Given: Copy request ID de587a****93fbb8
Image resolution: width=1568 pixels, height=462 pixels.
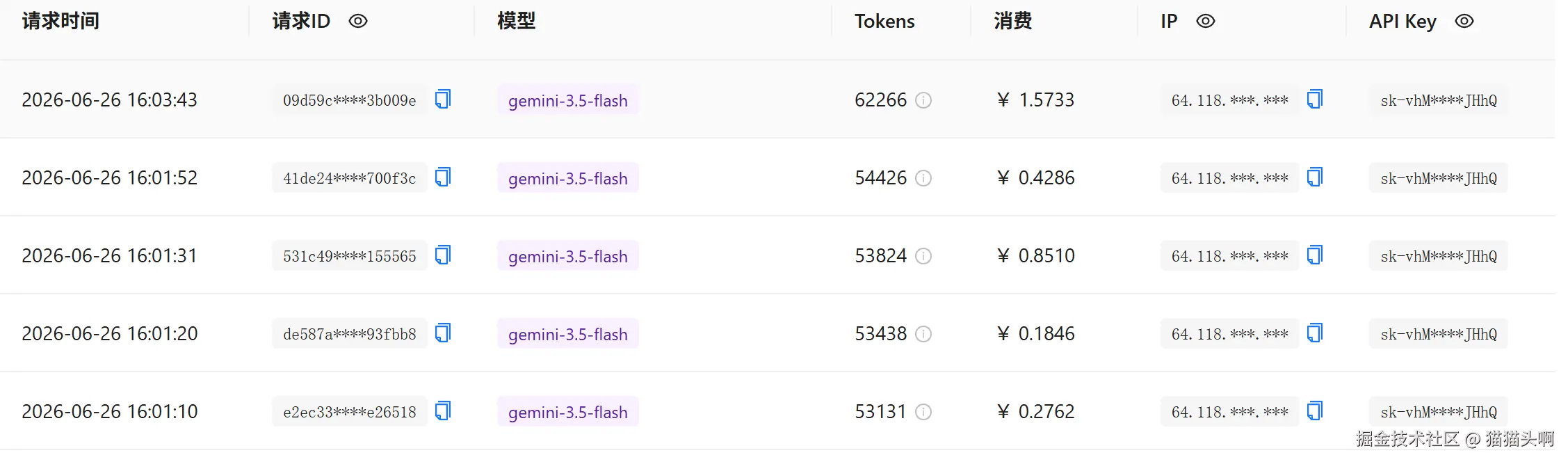Looking at the screenshot, I should (x=443, y=333).
